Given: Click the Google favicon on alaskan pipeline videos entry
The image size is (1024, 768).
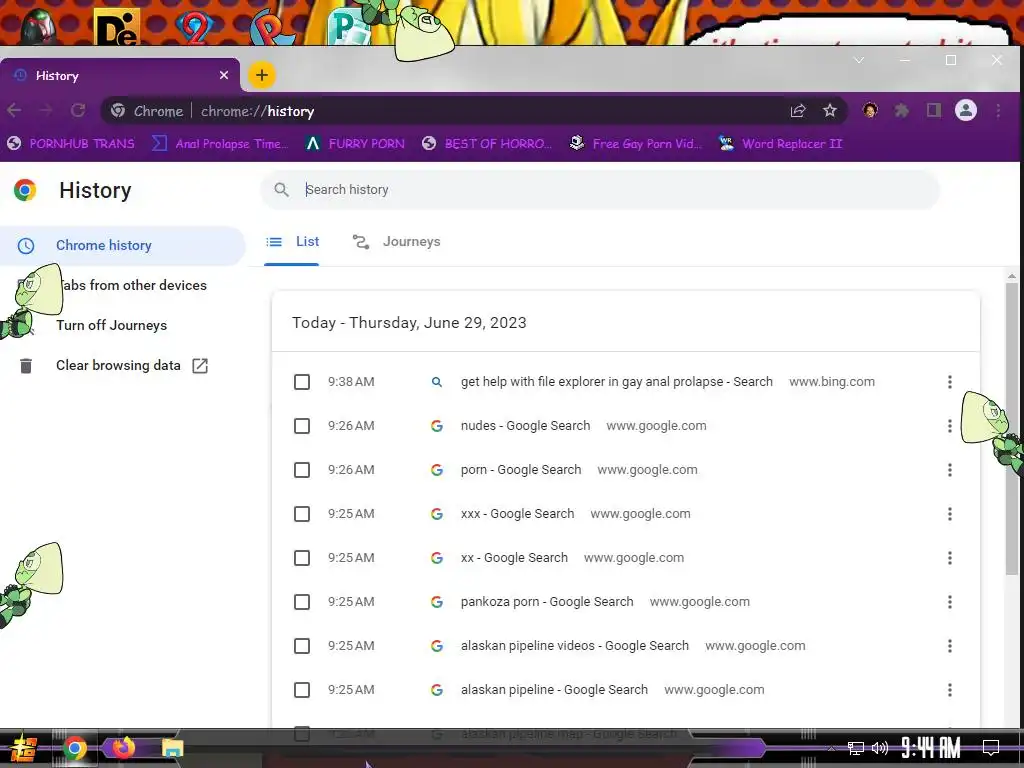Looking at the screenshot, I should coord(437,646).
